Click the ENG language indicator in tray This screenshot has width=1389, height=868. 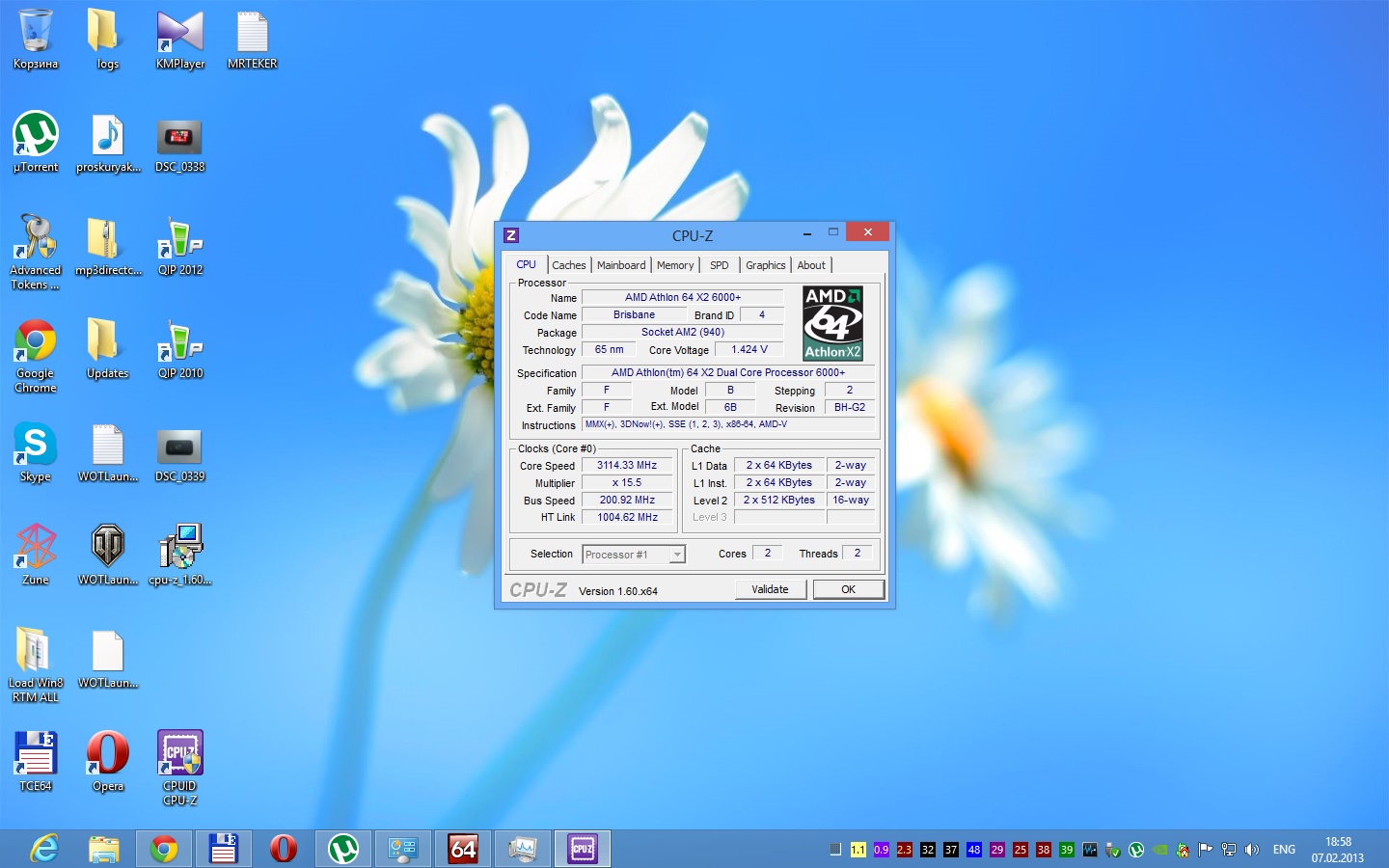pos(1284,850)
